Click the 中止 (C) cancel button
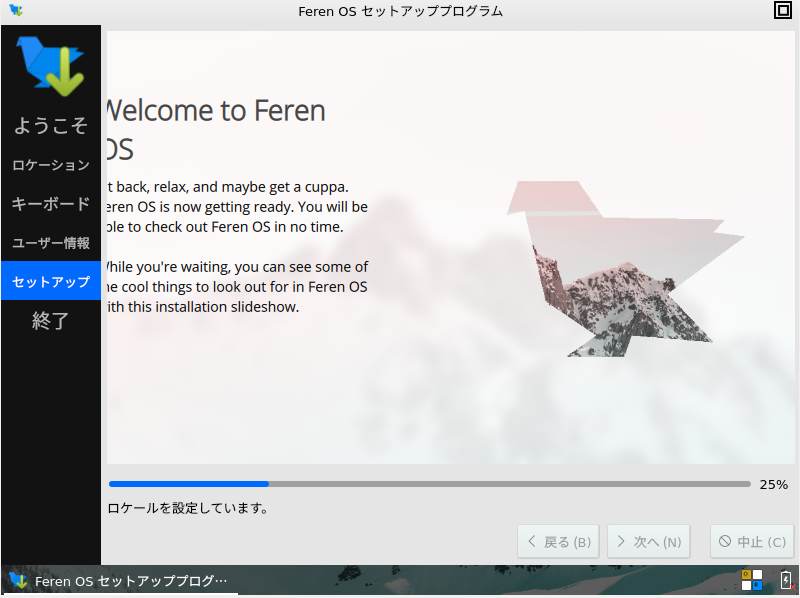 coord(752,541)
